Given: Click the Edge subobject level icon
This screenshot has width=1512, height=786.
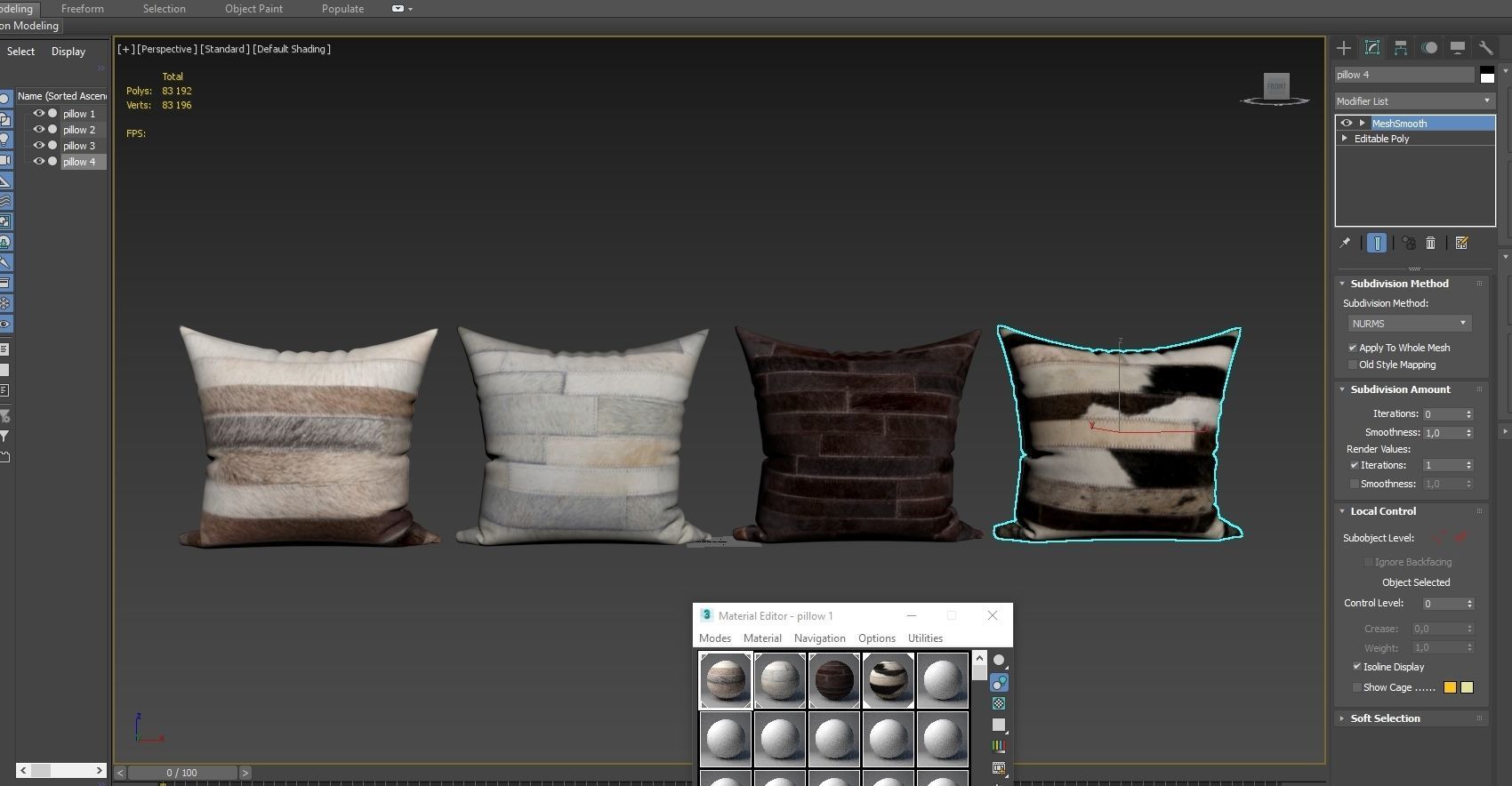Looking at the screenshot, I should (x=1460, y=537).
